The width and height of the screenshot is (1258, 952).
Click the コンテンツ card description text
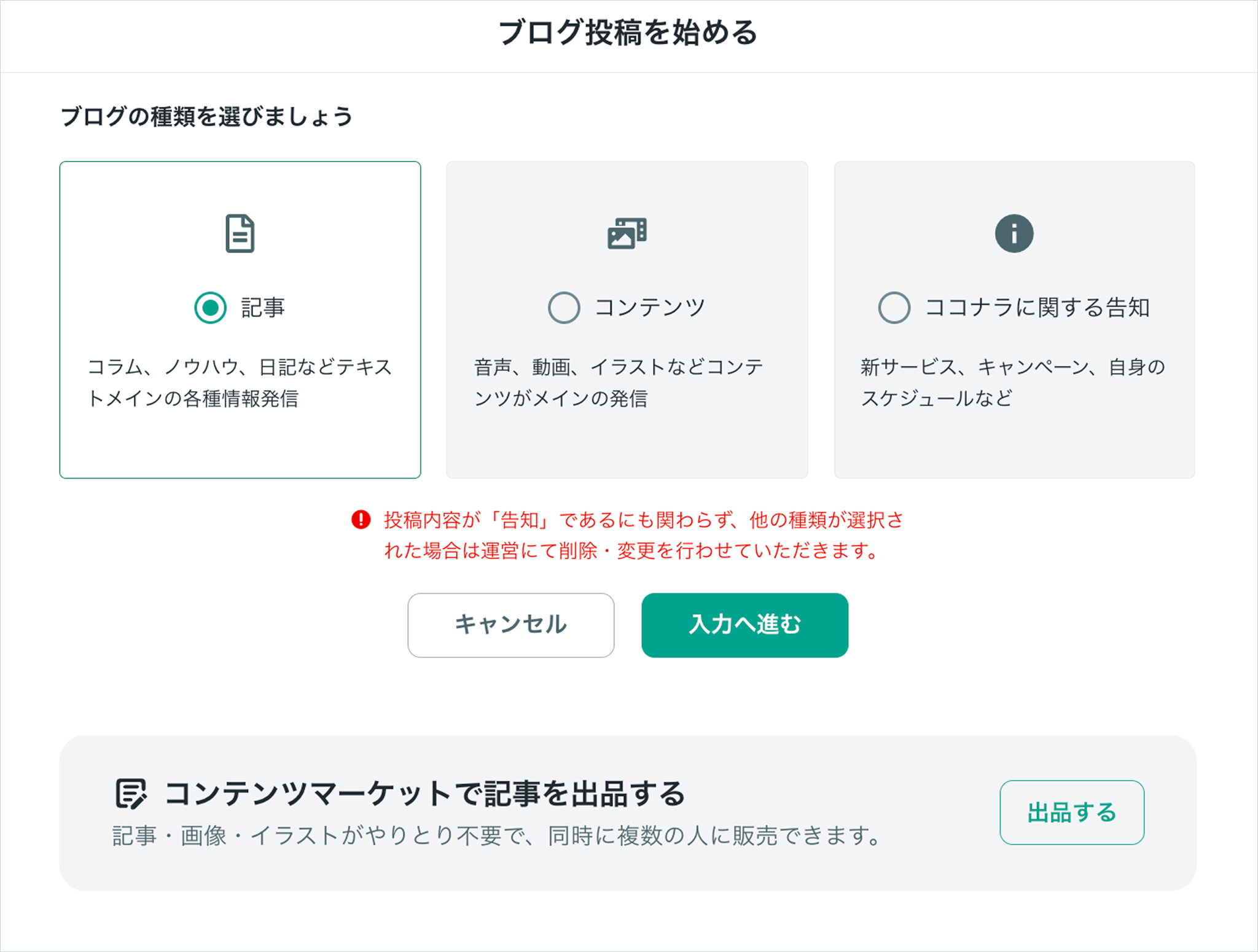click(619, 383)
